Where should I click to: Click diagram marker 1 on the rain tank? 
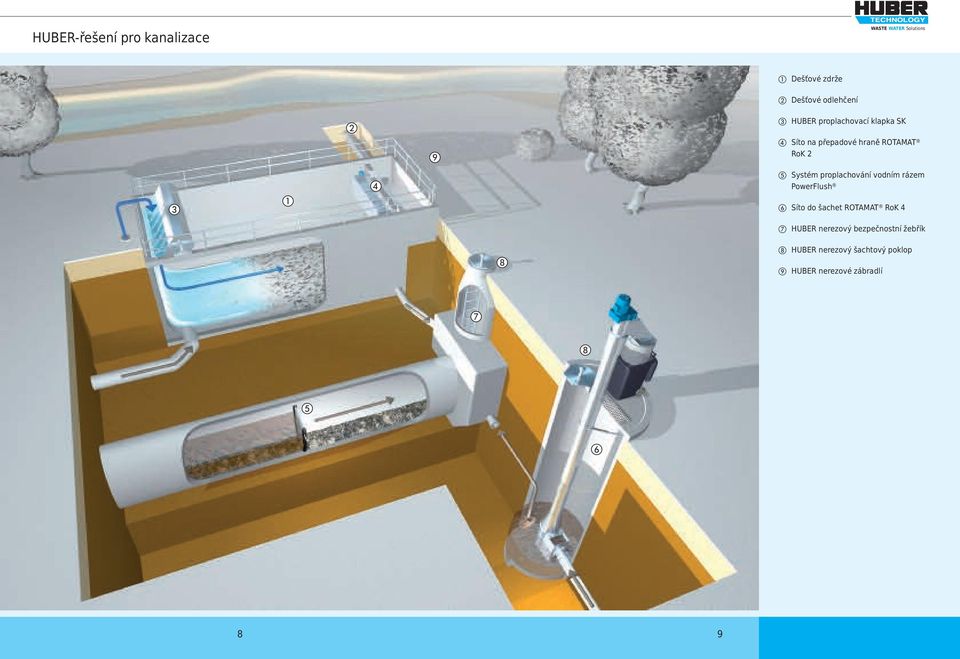[x=288, y=201]
